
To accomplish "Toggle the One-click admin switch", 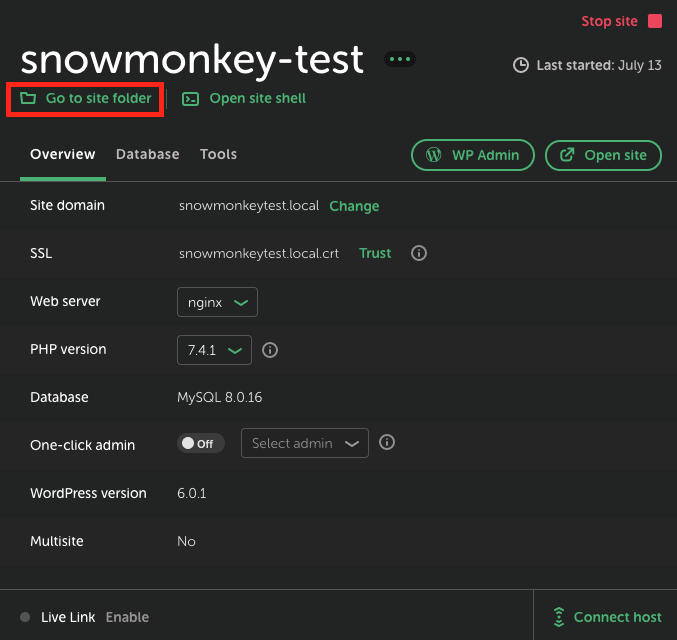I will tap(200, 444).
